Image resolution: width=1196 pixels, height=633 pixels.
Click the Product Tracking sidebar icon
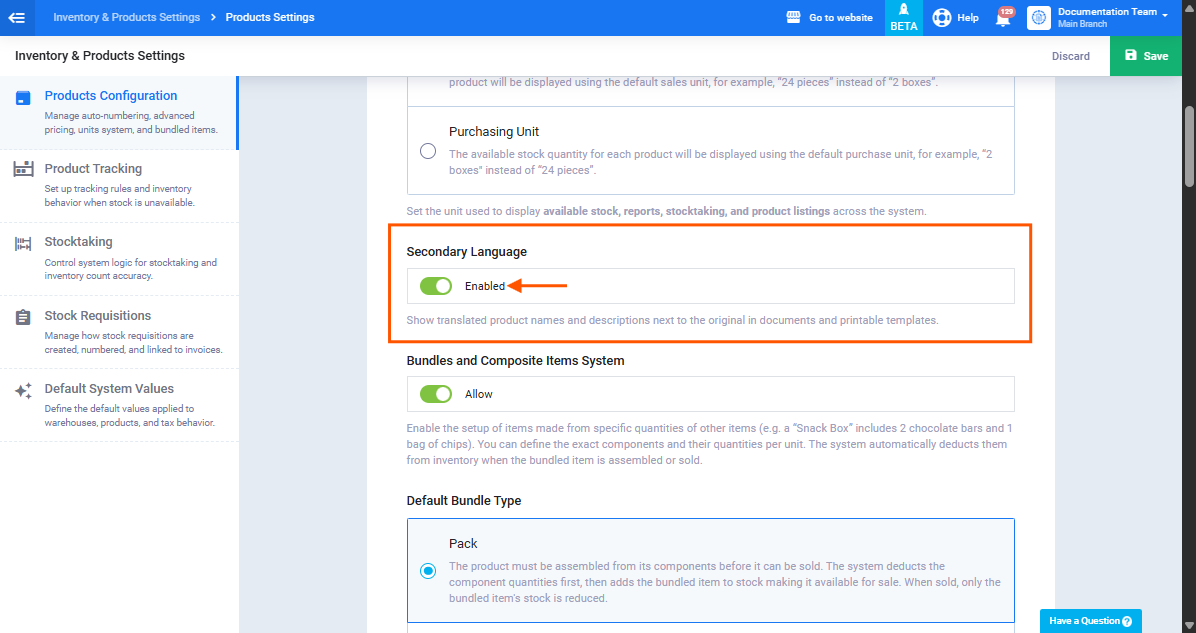tap(24, 169)
